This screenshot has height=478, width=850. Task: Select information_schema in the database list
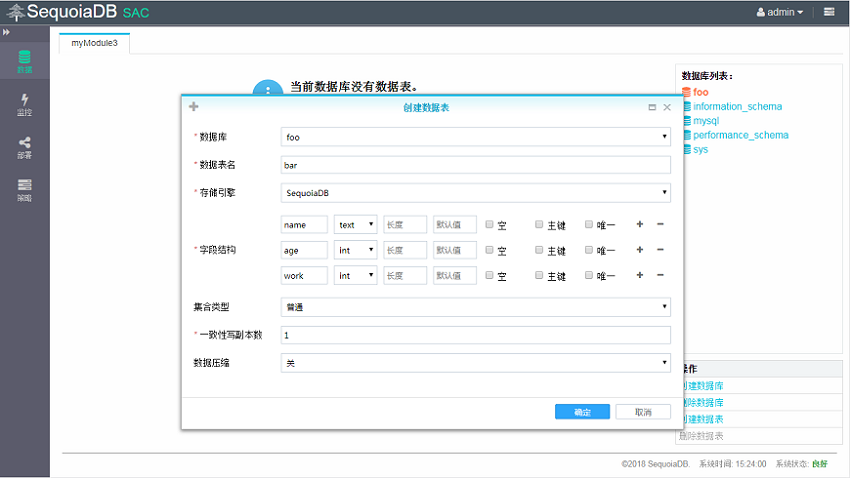point(737,106)
